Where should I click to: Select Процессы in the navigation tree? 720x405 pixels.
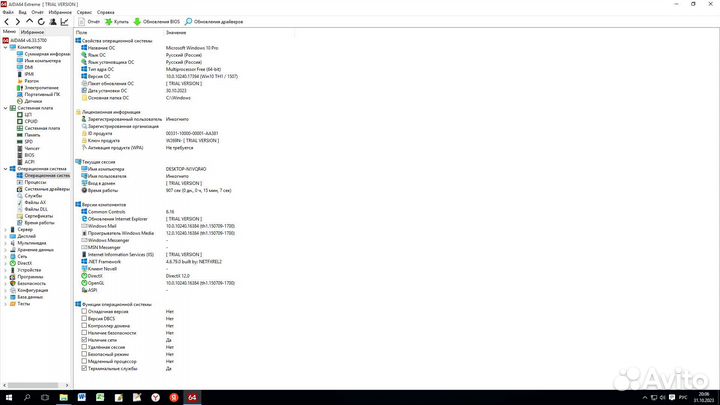click(34, 182)
